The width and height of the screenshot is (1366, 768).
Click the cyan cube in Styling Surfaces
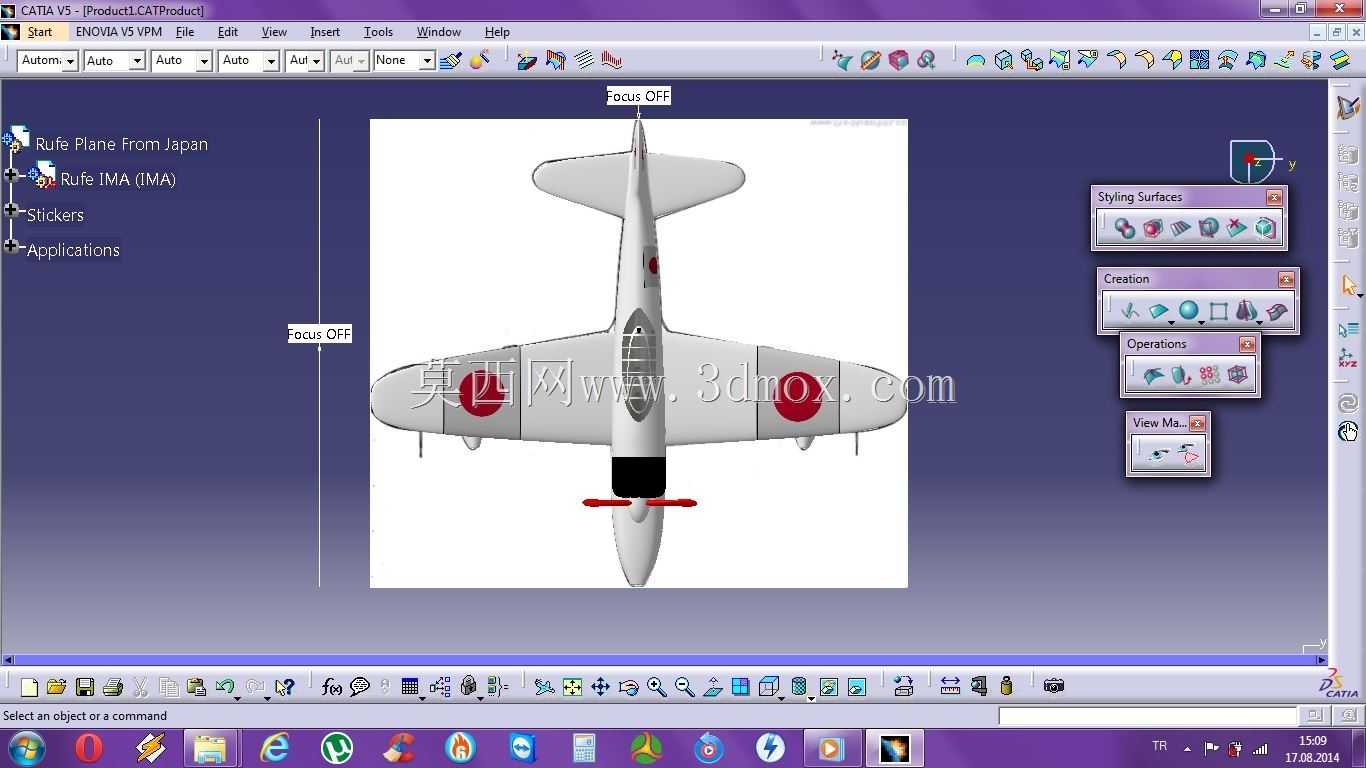pos(1265,228)
